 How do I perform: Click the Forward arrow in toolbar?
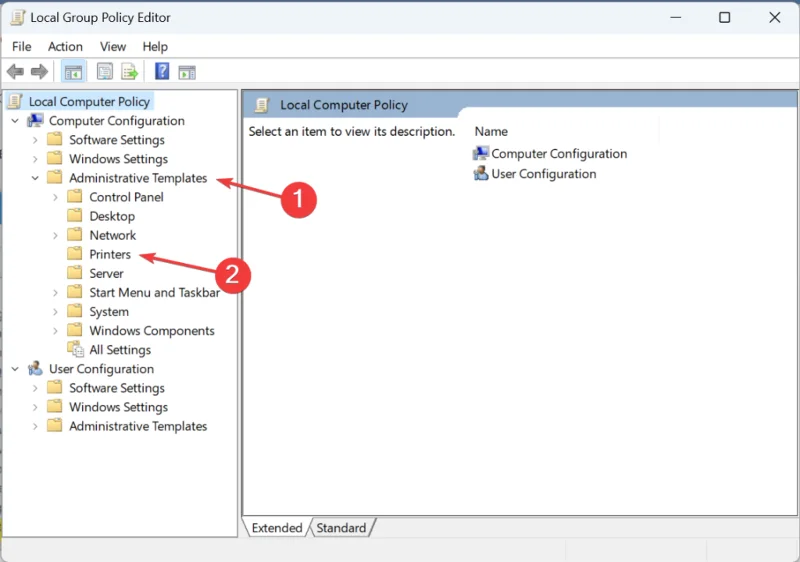point(39,71)
